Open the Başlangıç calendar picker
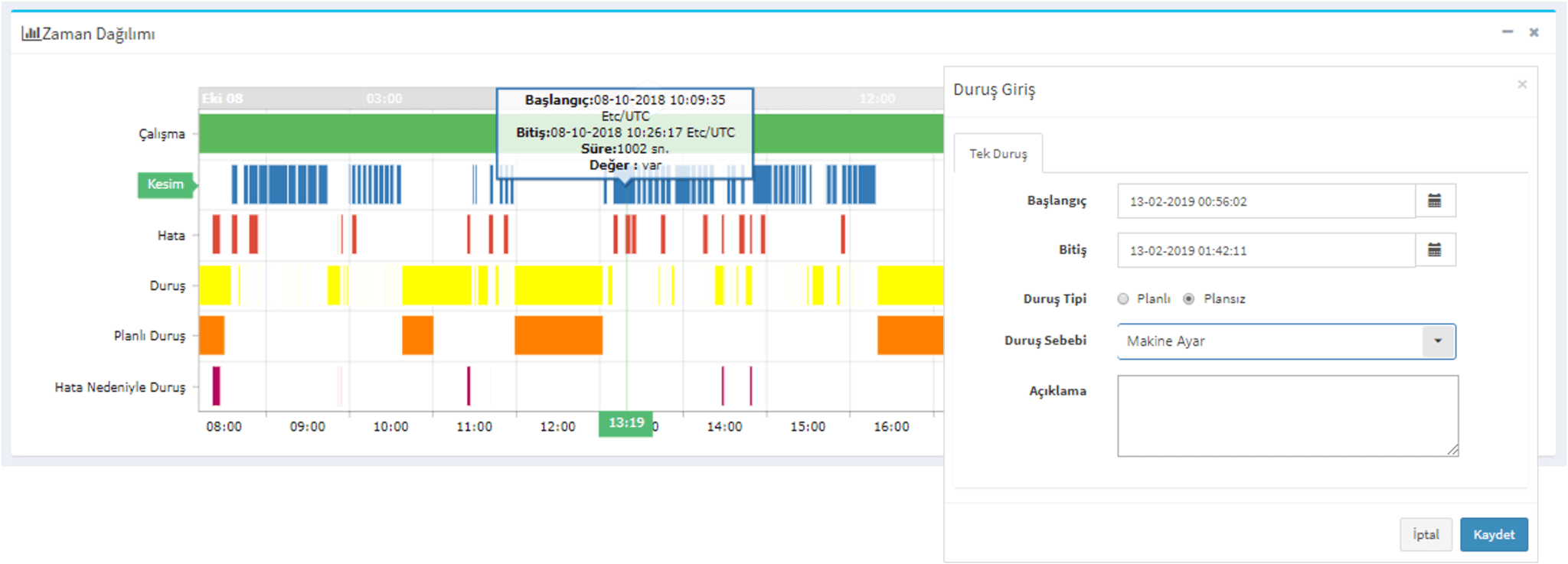The image size is (1568, 564). pos(1435,201)
